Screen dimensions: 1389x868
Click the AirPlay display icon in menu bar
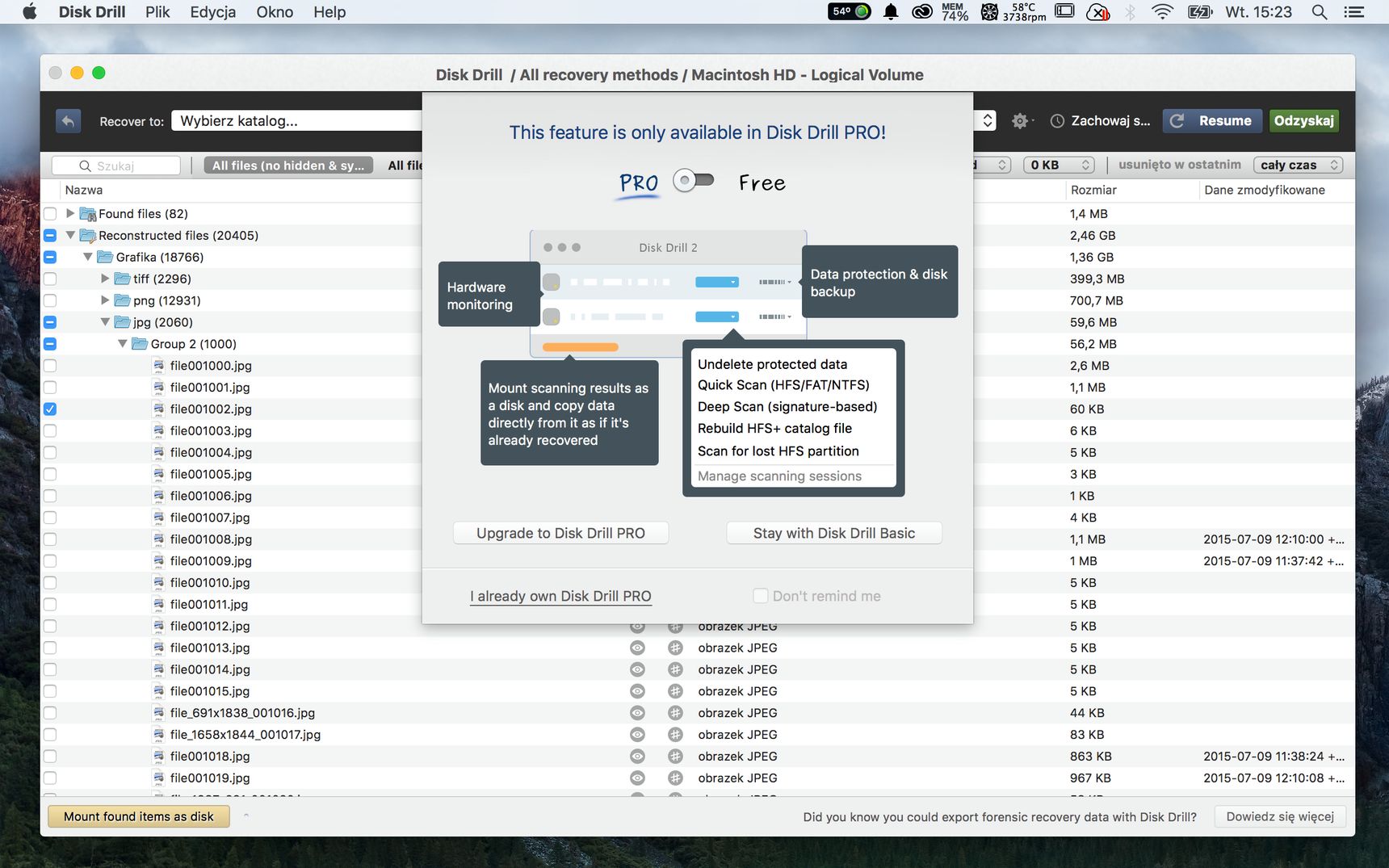click(1065, 12)
